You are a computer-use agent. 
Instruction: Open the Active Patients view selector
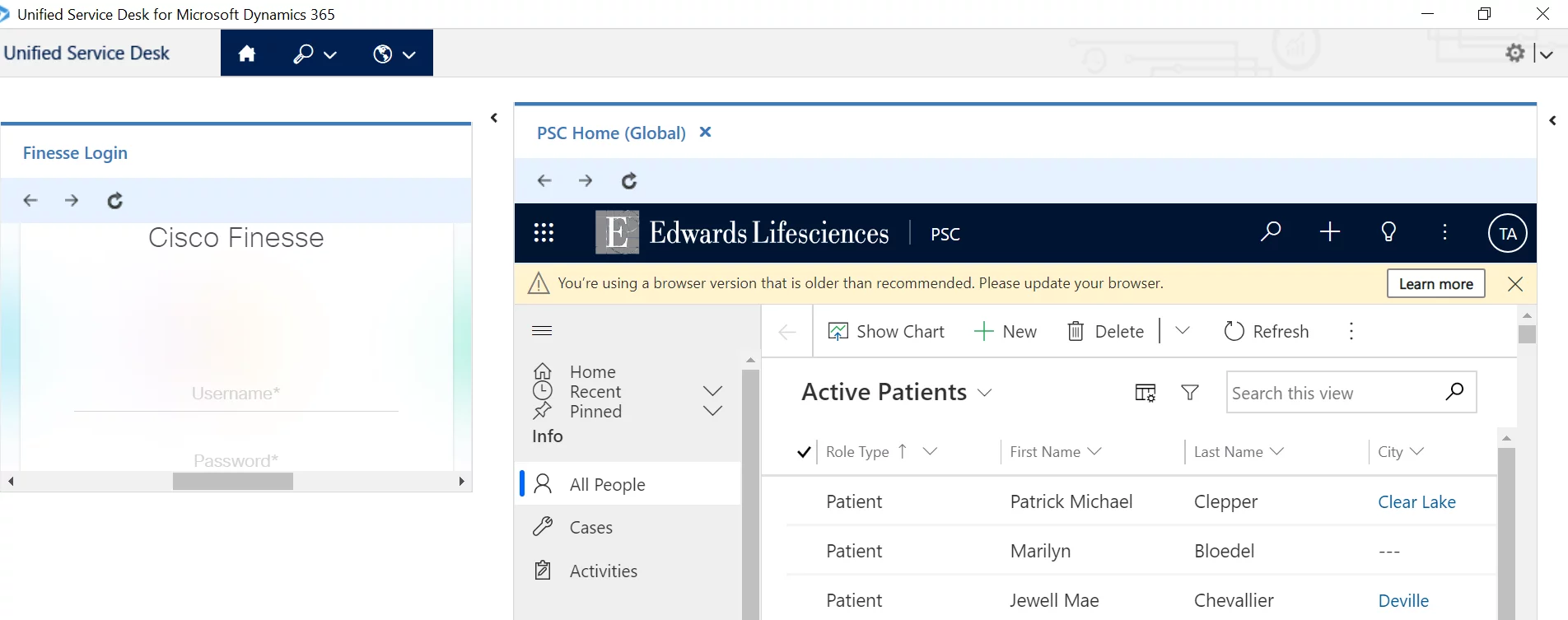[897, 393]
